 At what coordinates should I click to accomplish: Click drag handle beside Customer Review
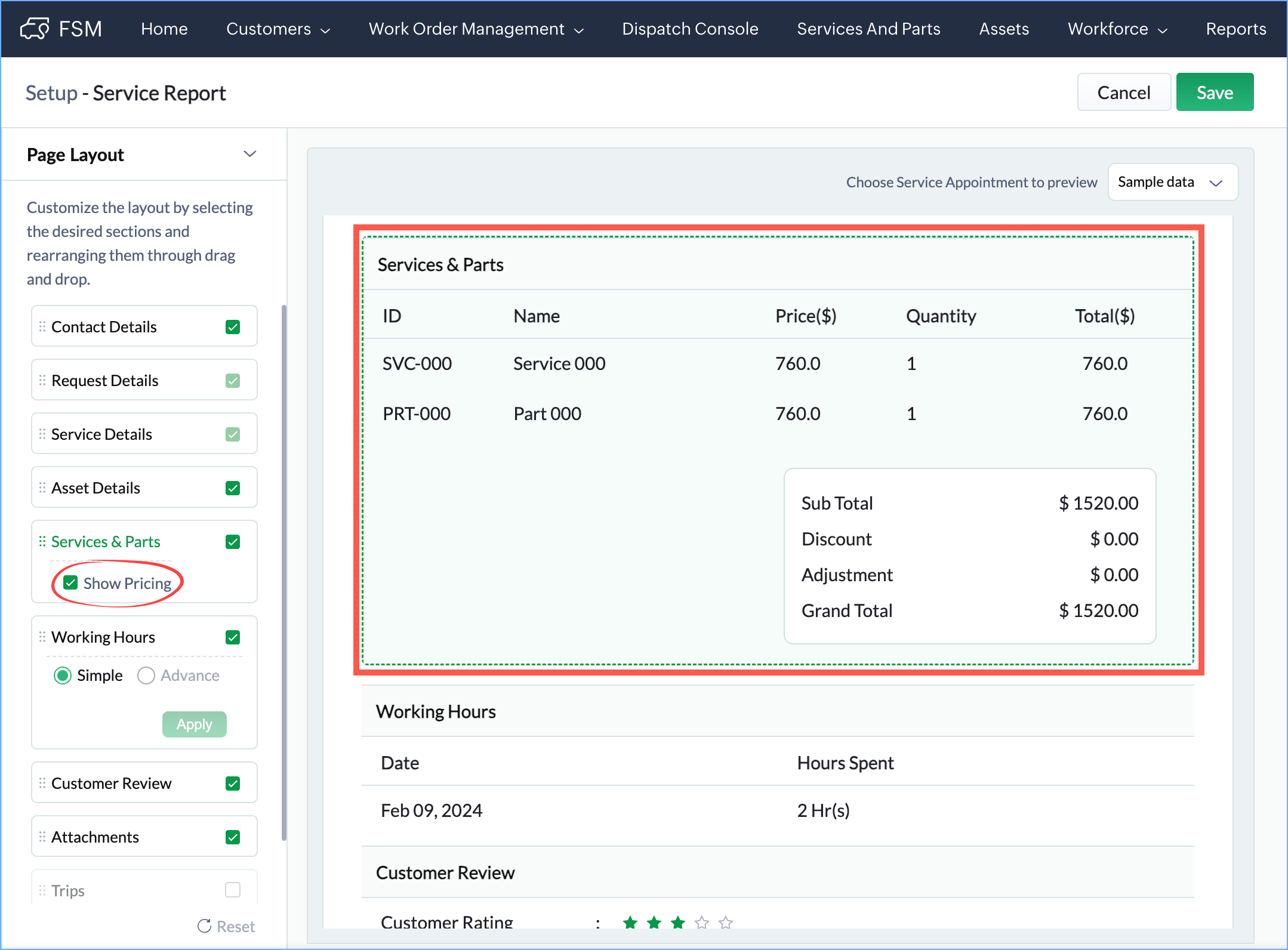[x=42, y=783]
